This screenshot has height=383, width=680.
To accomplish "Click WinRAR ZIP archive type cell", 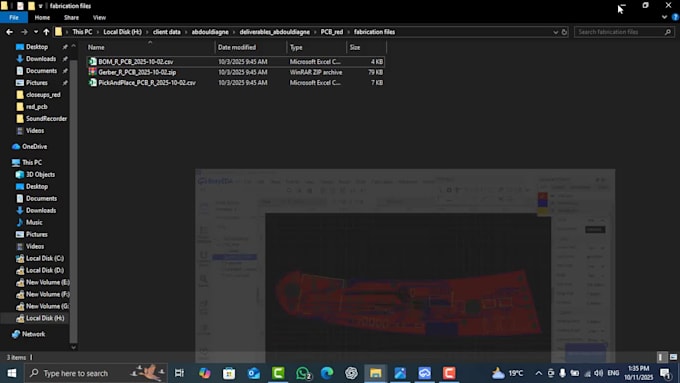I will pyautogui.click(x=316, y=72).
